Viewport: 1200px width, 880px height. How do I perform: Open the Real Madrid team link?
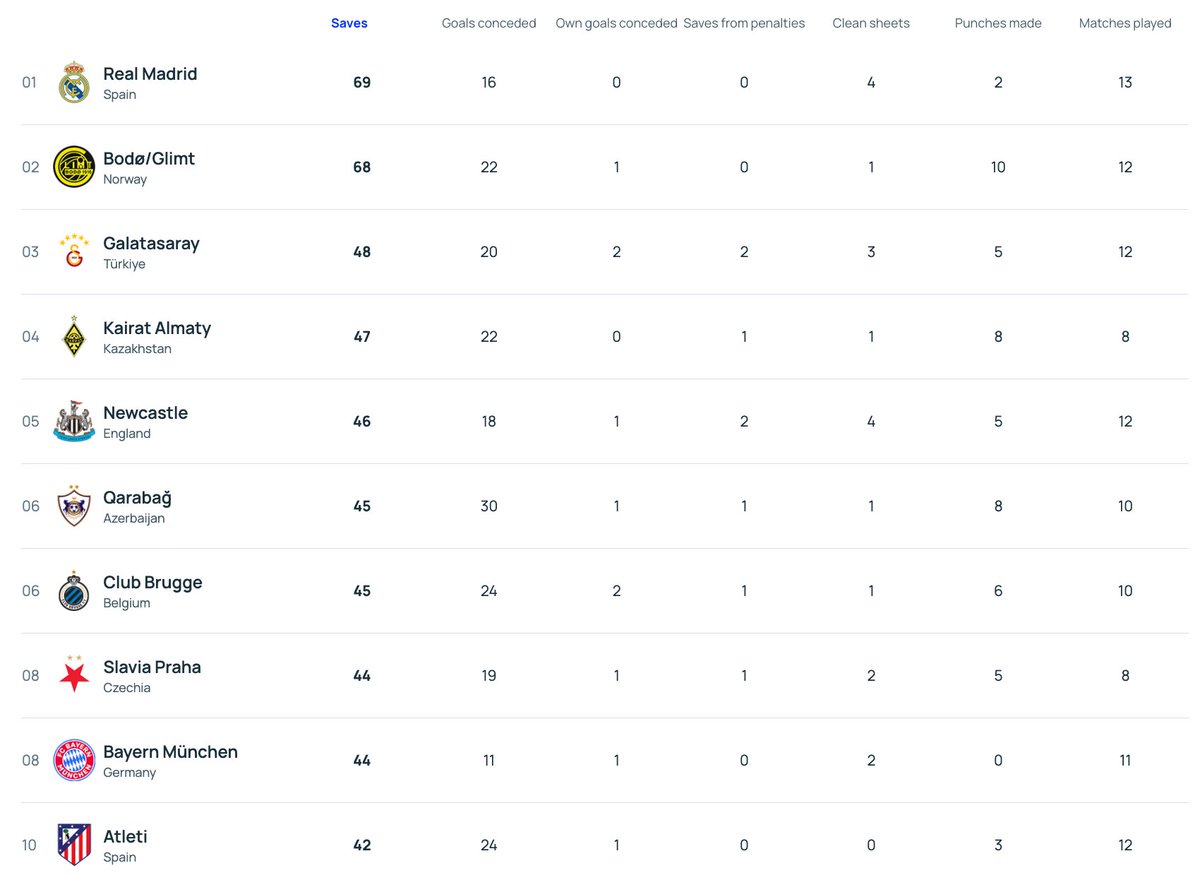150,74
